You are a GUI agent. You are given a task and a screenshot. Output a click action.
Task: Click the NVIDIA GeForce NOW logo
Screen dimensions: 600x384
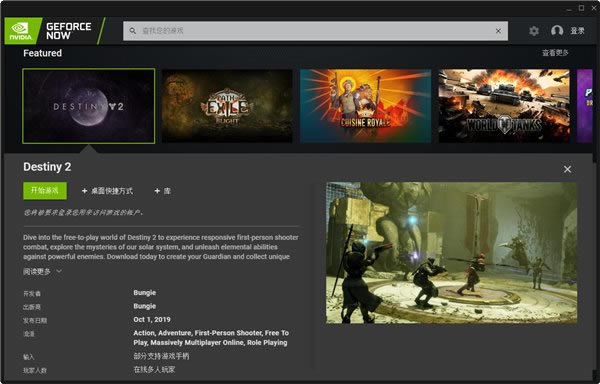click(x=54, y=31)
